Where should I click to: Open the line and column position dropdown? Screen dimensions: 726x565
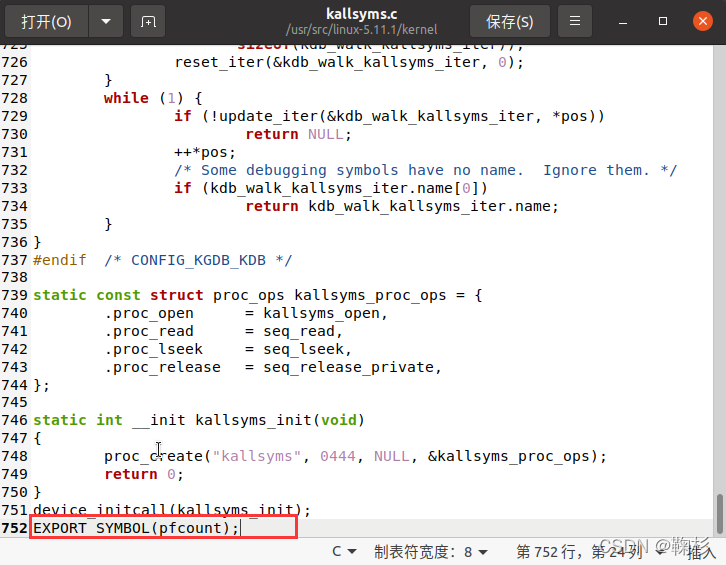pos(591,552)
